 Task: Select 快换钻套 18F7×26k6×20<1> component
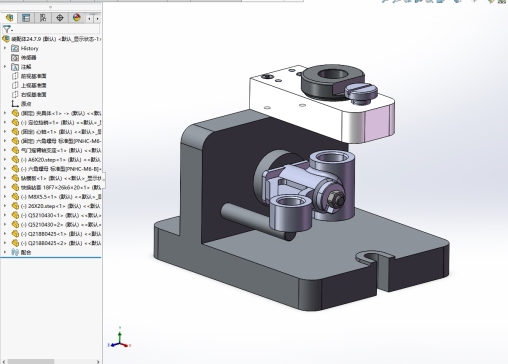[56, 187]
